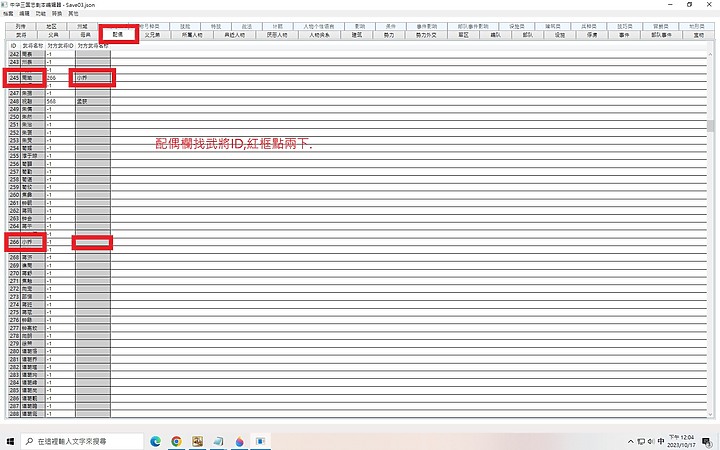Switch to the 特技 tab
This screenshot has width=720, height=450.
coord(216,27)
